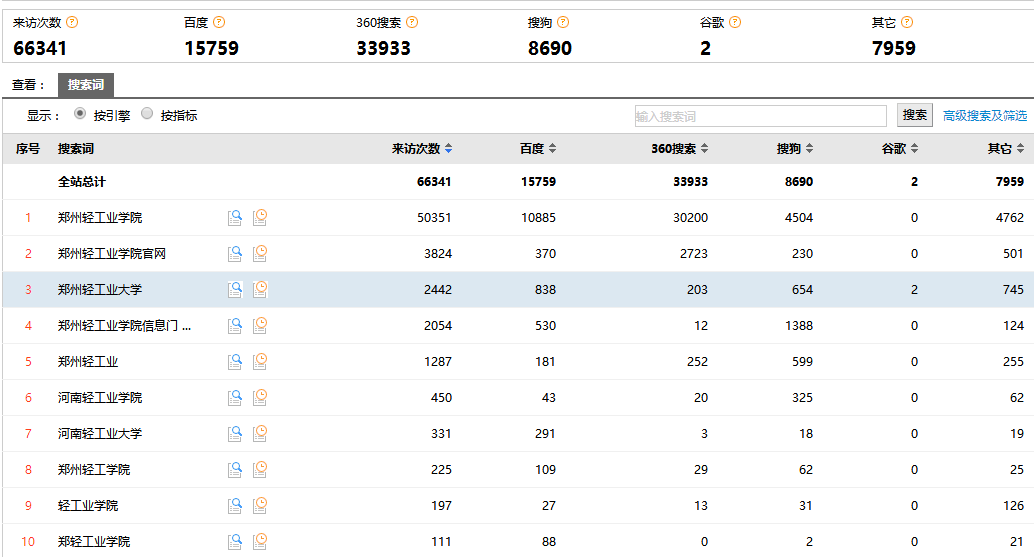The width and height of the screenshot is (1034, 557).
Task: Open history trend icon for 郑州轻工业大学
Action: [260, 289]
